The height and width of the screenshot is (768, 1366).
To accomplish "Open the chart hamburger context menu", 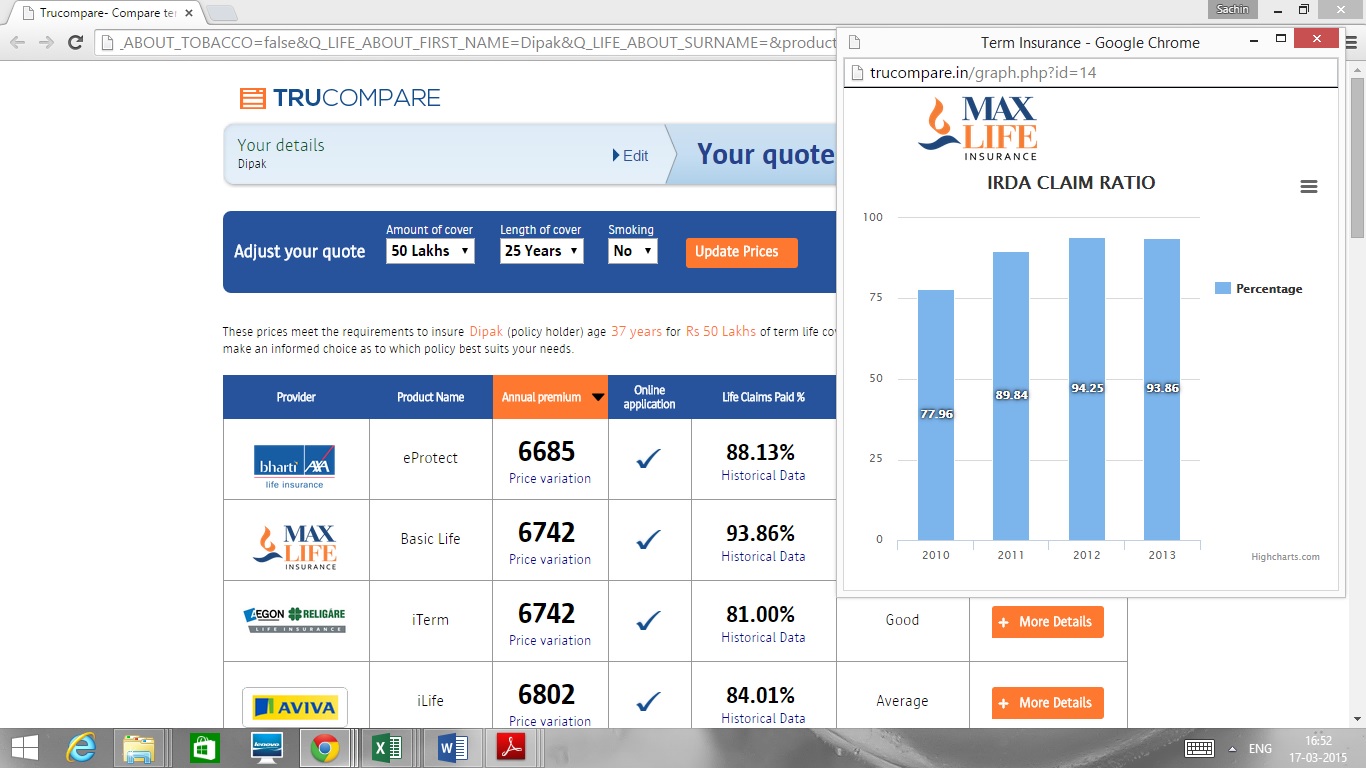I will click(x=1308, y=187).
